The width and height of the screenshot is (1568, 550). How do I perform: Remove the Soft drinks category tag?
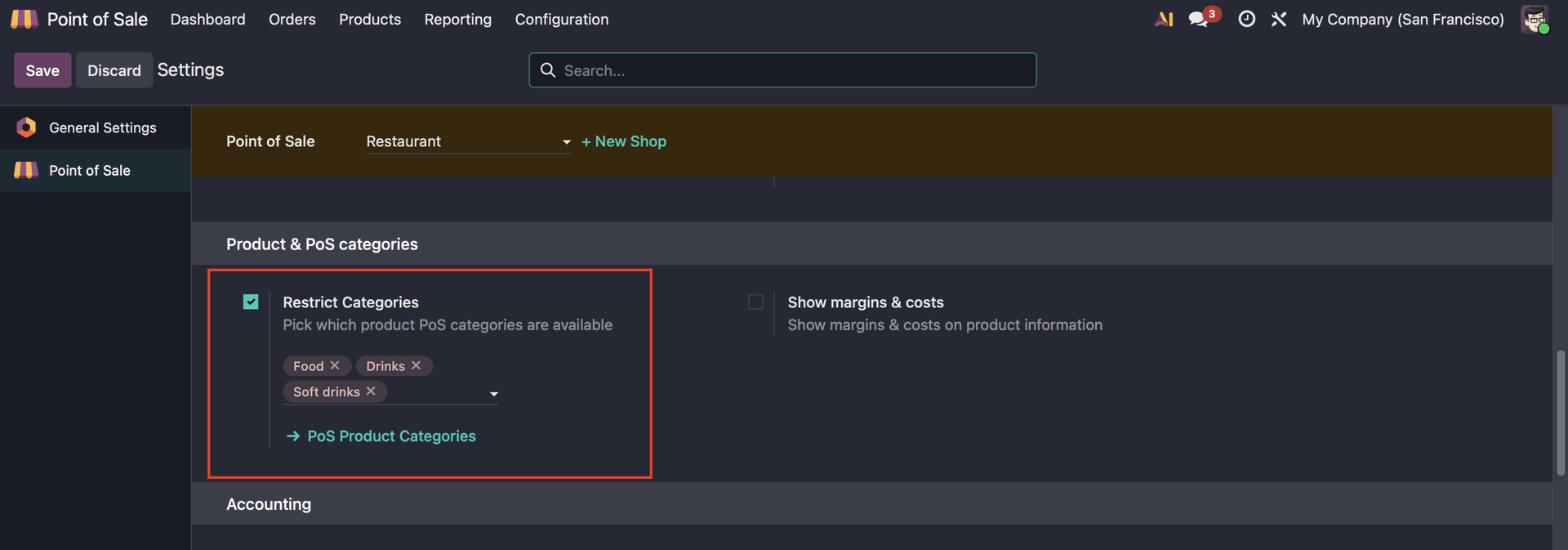pyautogui.click(x=372, y=391)
